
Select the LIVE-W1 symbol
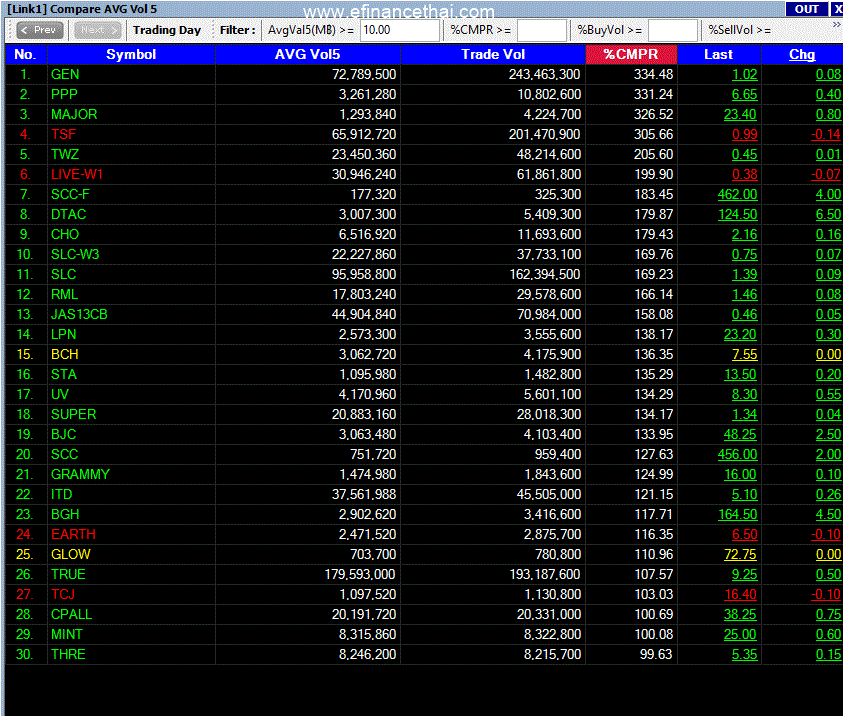pos(77,174)
